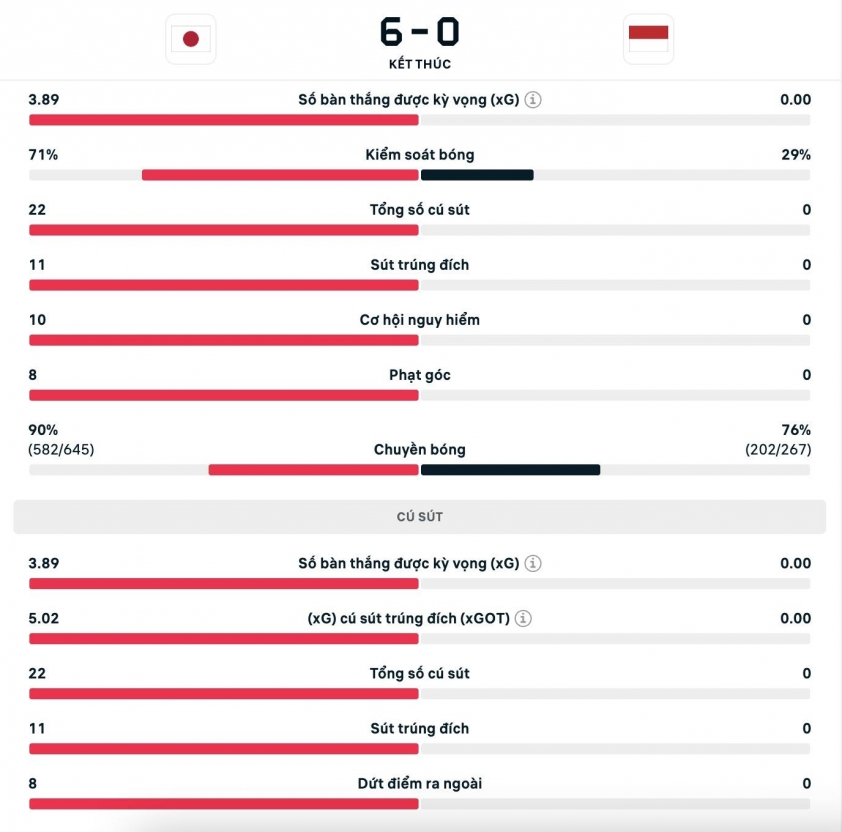Click the Phạt góc stat label
Viewport: 842px width, 832px height.
point(419,375)
